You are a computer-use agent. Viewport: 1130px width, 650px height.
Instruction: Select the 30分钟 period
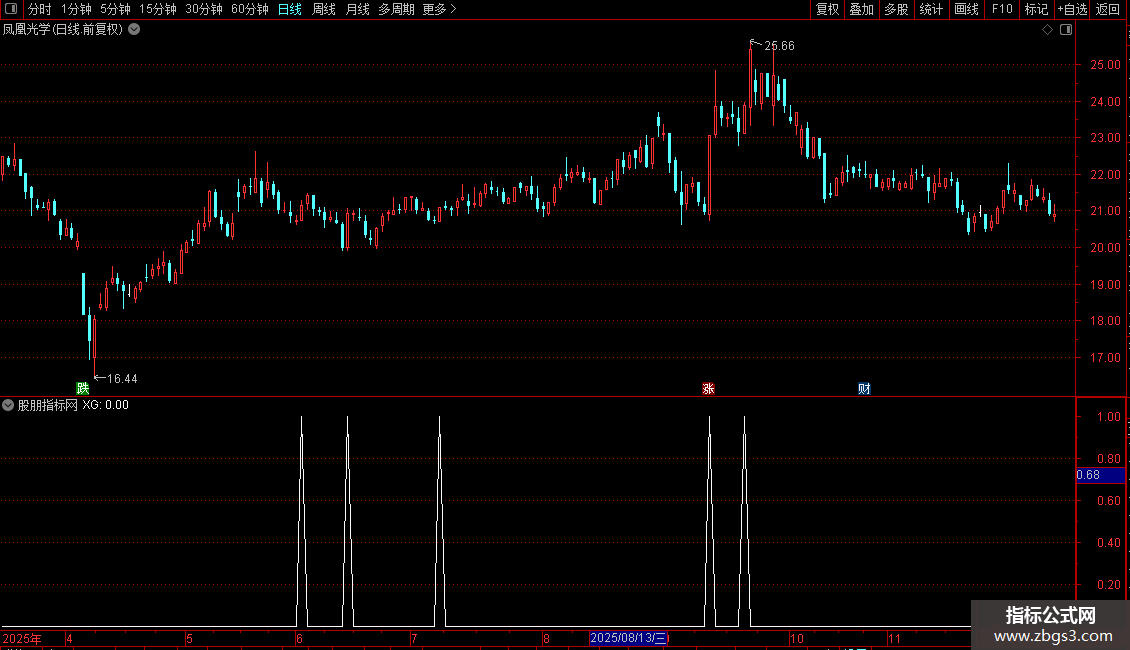(204, 9)
